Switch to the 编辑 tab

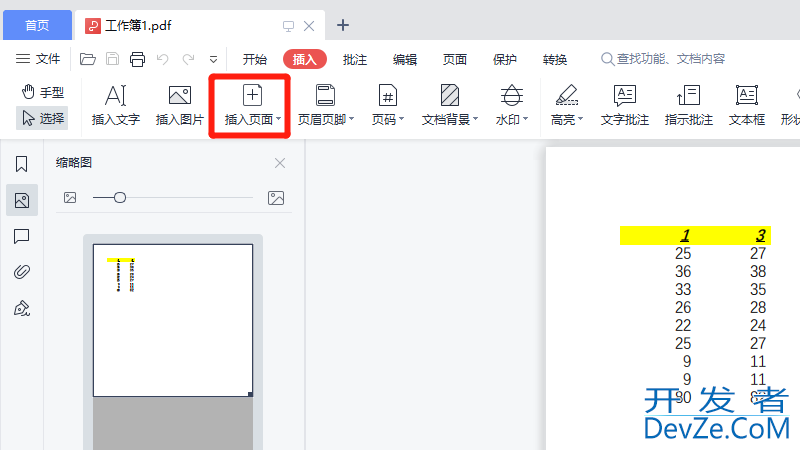tap(405, 59)
